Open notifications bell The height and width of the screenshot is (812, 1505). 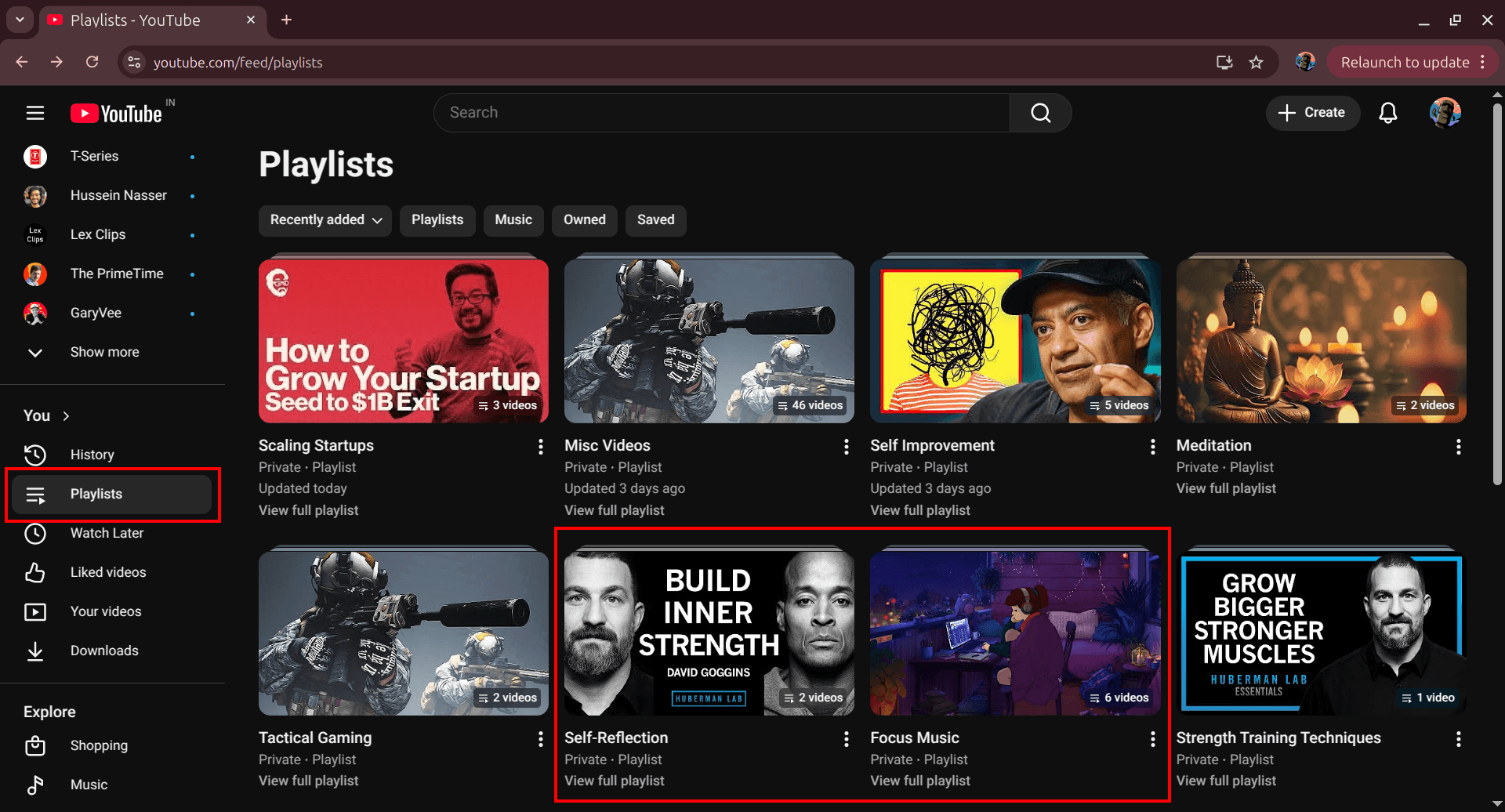[x=1387, y=112]
